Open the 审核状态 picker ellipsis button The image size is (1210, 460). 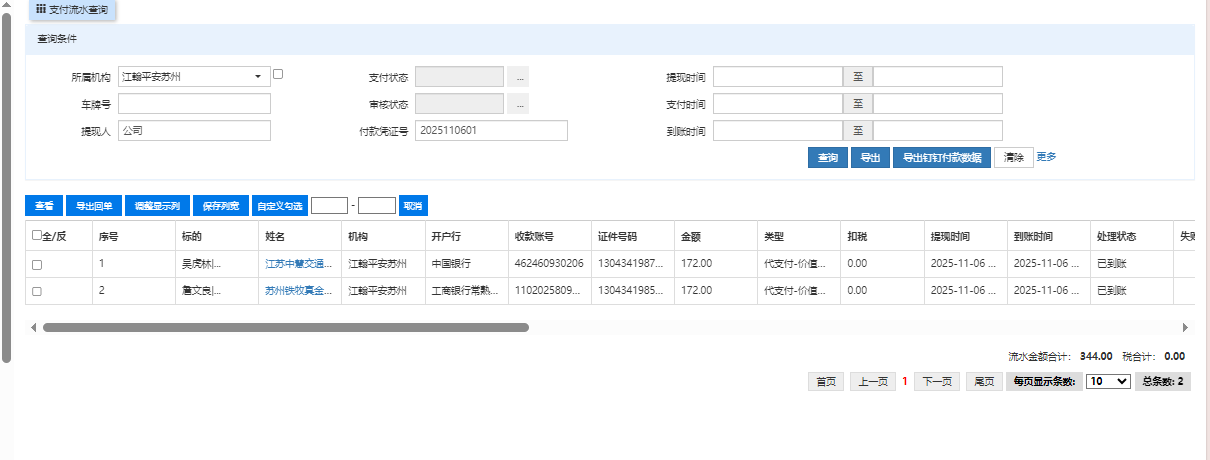517,103
